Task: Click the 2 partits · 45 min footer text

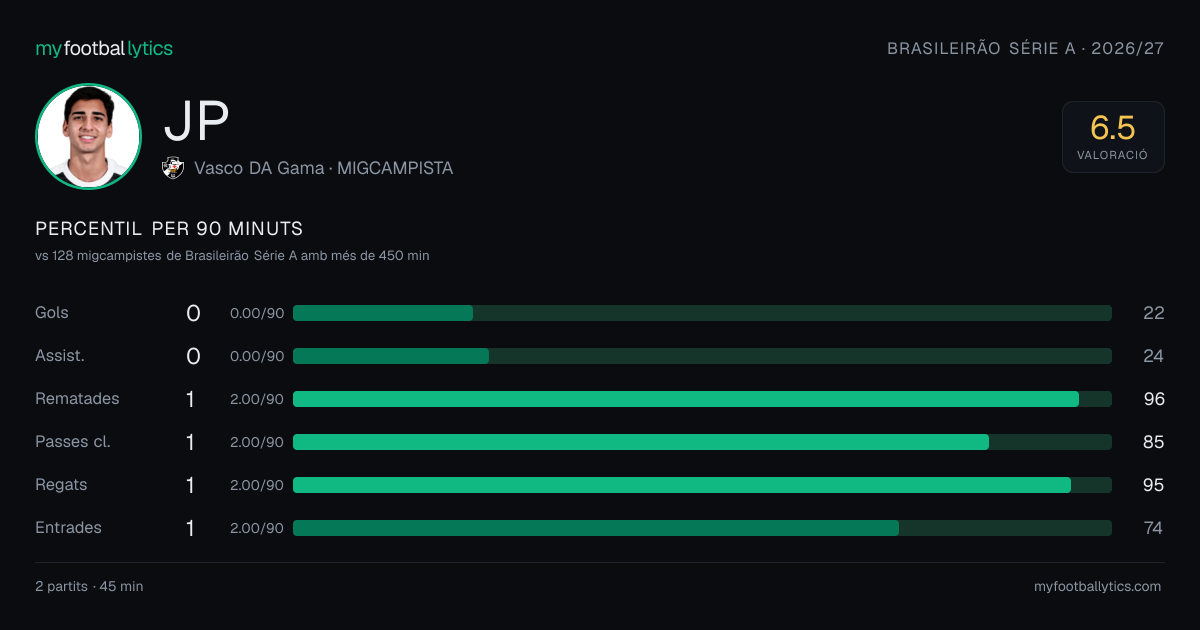Action: point(89,587)
